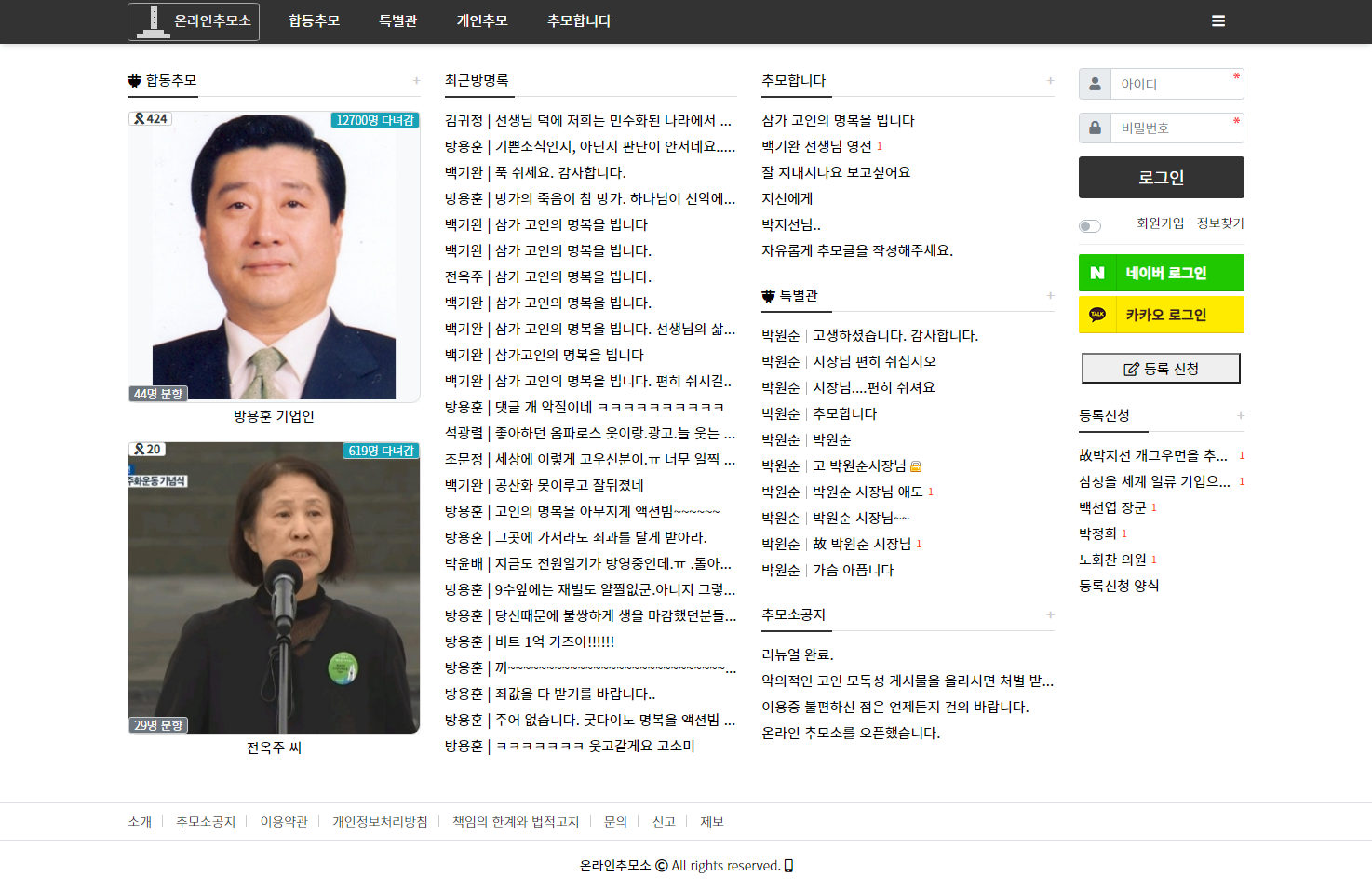The width and height of the screenshot is (1372, 890).
Task: Open notice 악의적인 고인 모독성 게시물
Action: 908,681
